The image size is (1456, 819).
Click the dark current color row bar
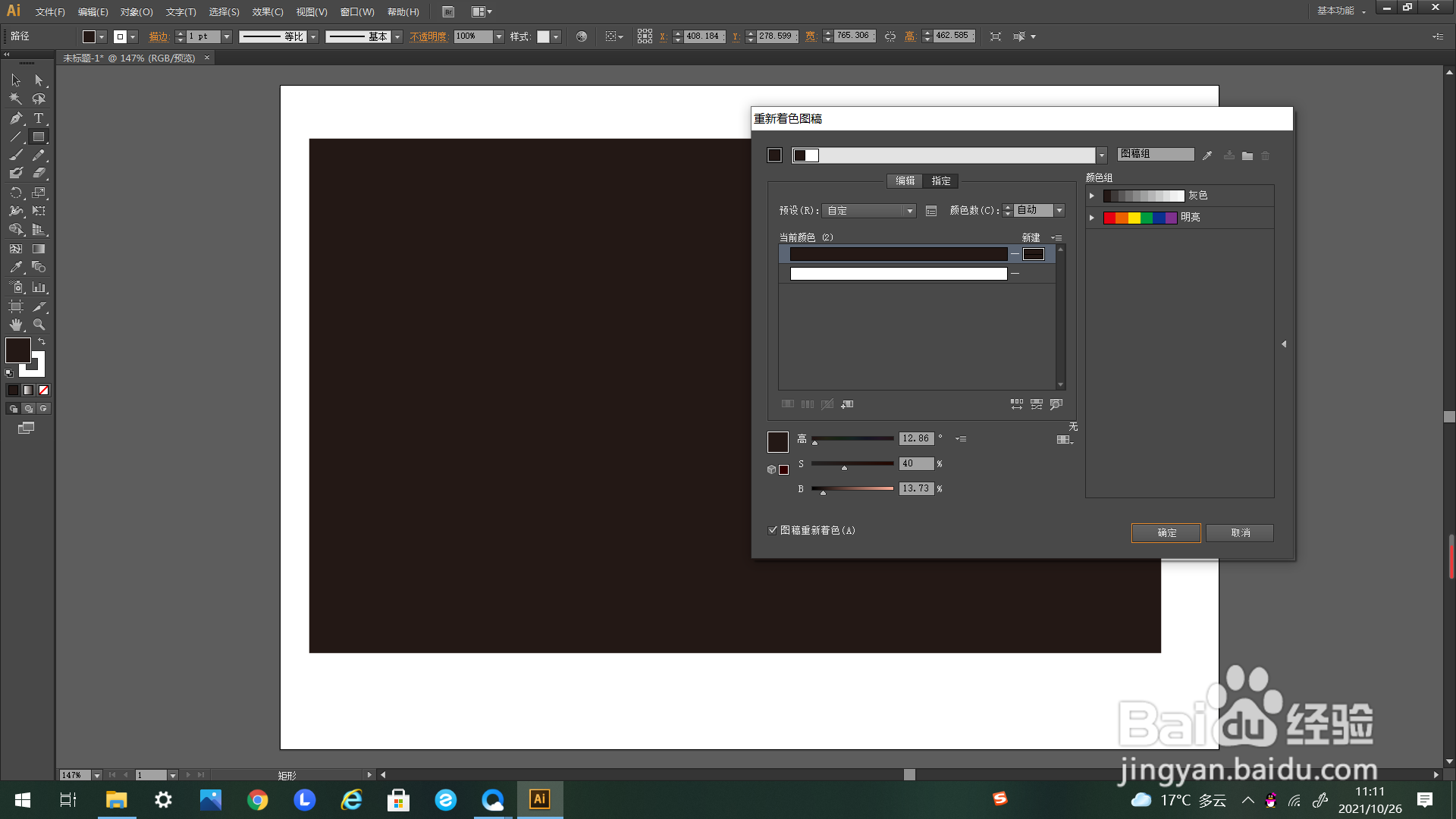(899, 254)
